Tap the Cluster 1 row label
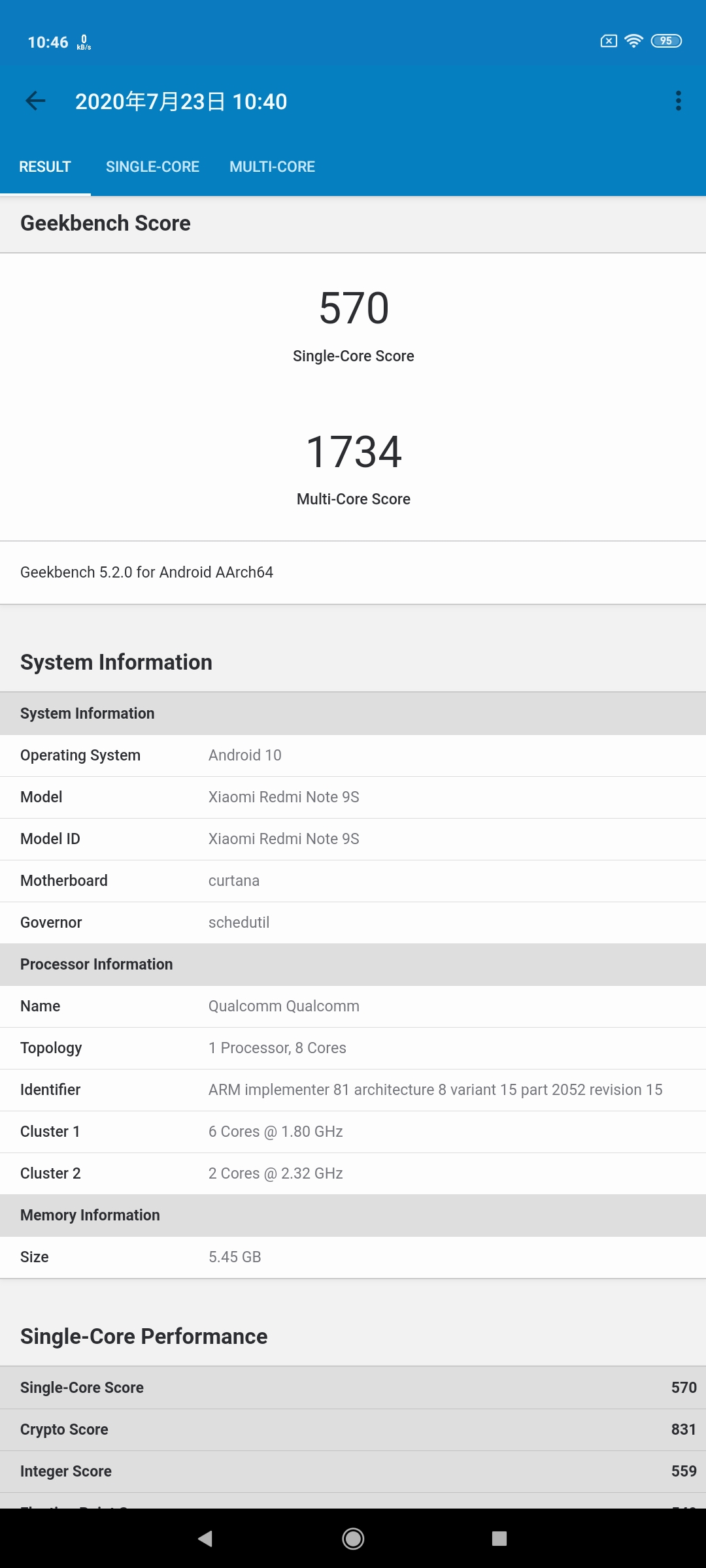Screen dimensions: 706x1568 click(50, 1132)
